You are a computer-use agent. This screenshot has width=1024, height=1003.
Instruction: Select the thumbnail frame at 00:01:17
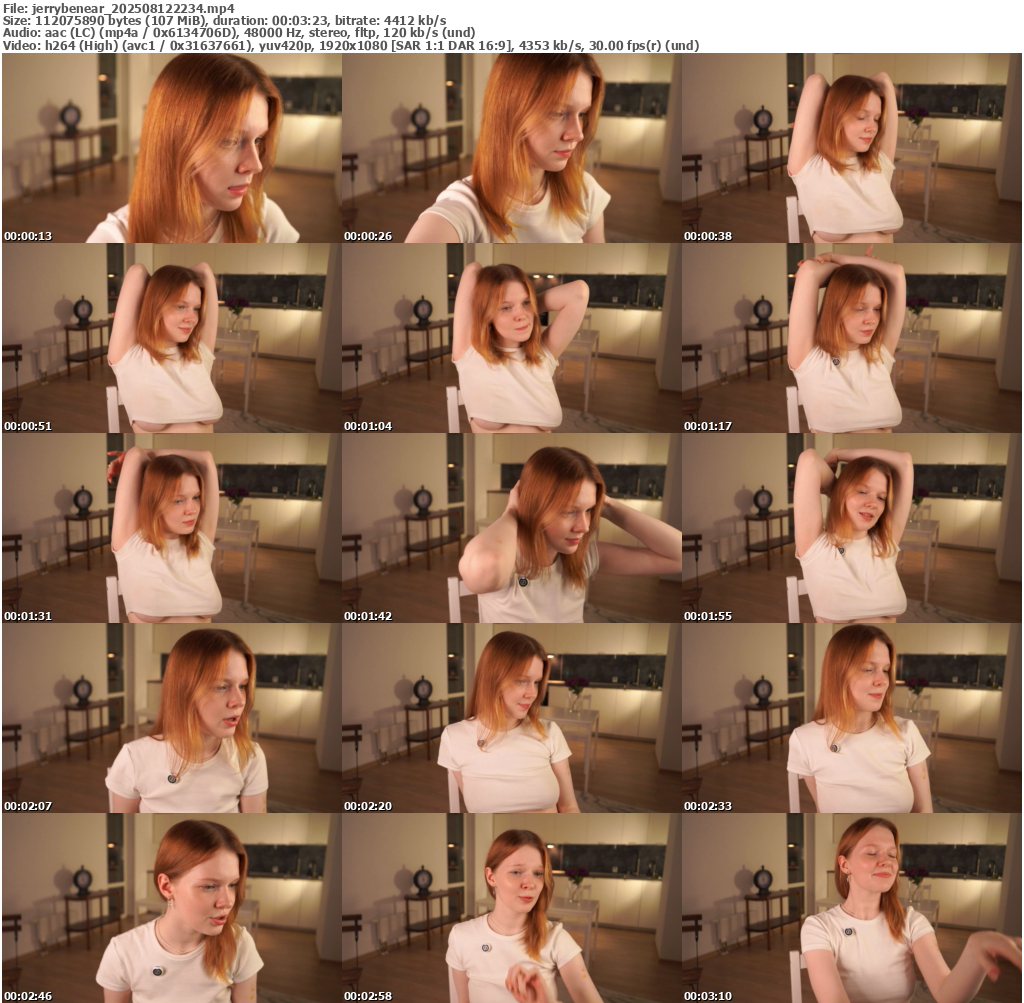click(x=852, y=338)
